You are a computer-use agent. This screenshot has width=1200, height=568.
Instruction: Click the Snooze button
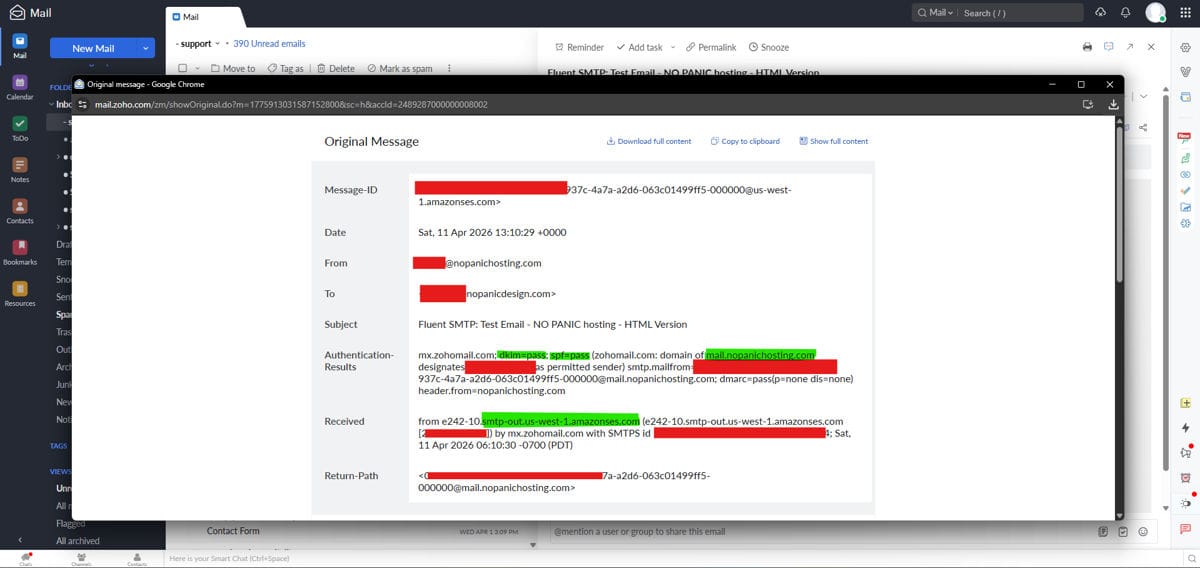(768, 47)
